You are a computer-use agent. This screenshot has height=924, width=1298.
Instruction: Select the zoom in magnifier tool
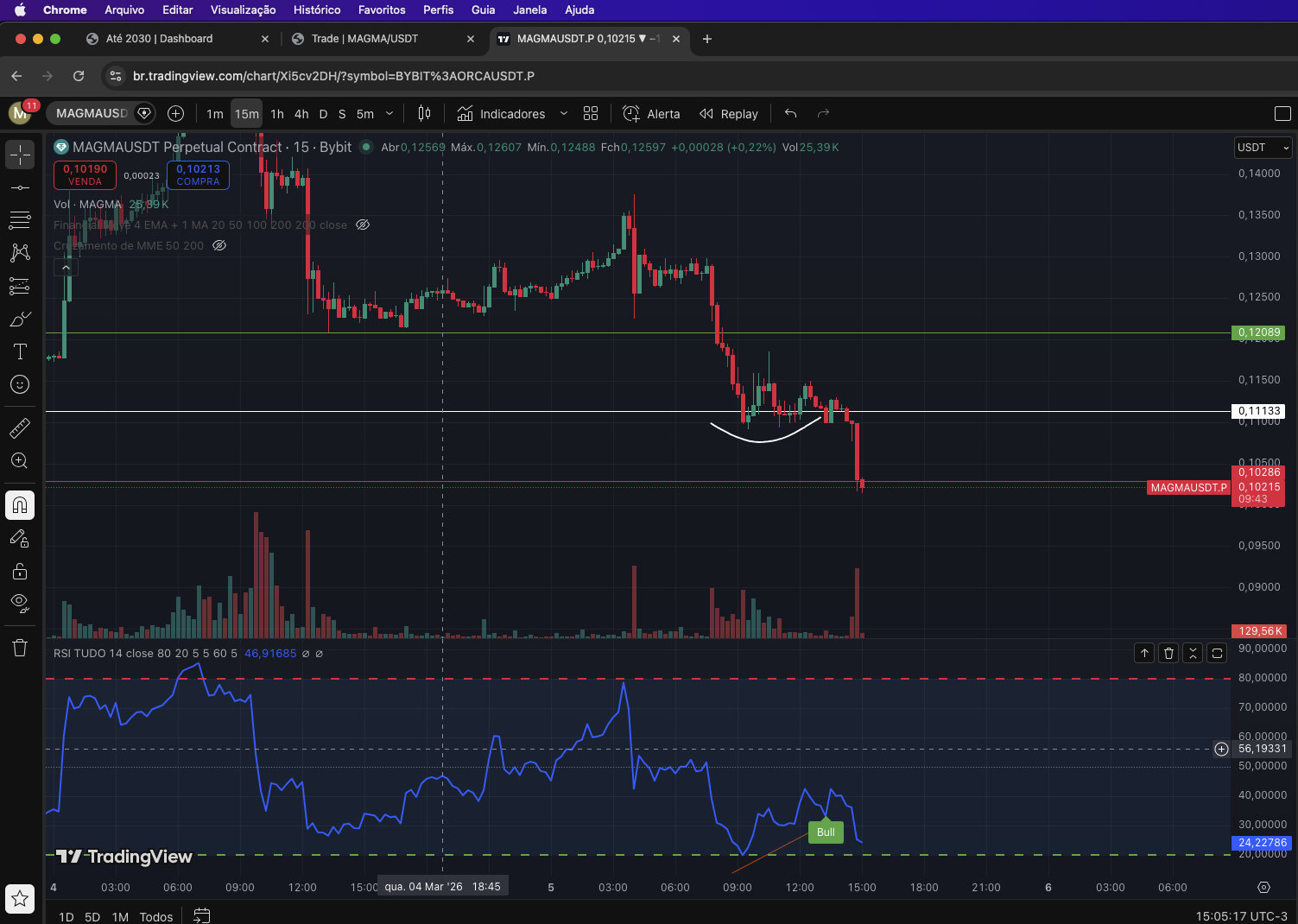click(20, 460)
